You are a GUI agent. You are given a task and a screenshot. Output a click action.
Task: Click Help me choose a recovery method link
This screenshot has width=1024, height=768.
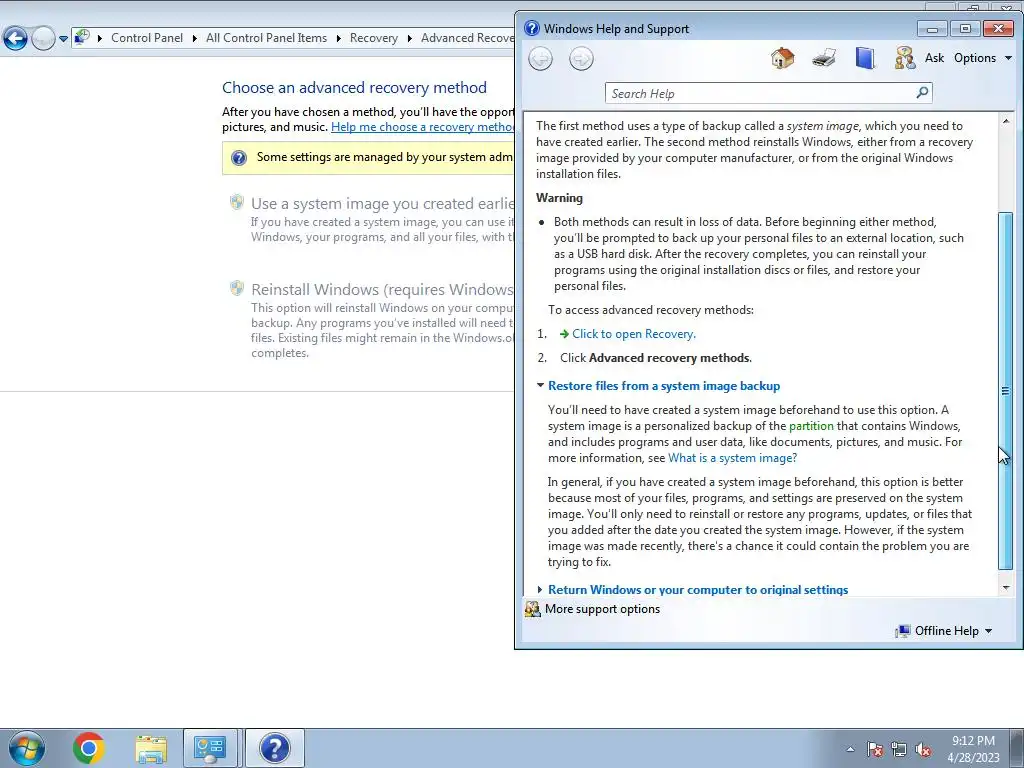pos(422,127)
